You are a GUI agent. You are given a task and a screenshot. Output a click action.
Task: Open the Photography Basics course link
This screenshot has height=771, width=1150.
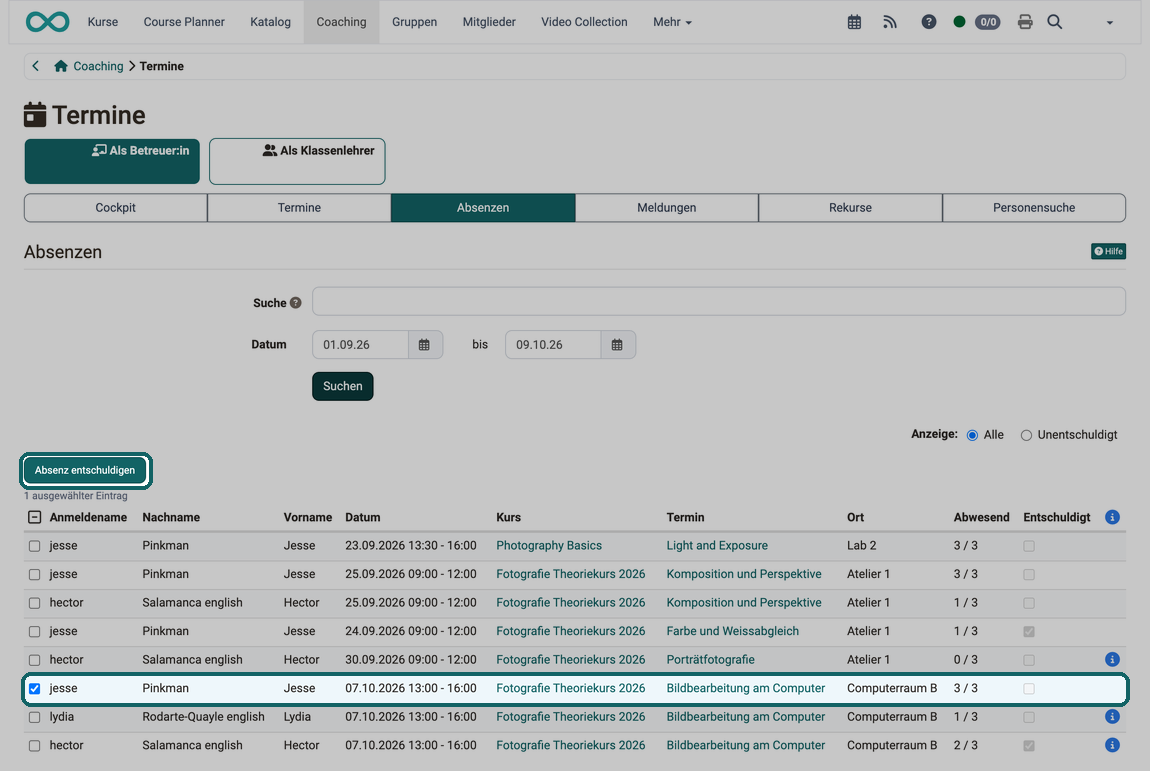(549, 546)
